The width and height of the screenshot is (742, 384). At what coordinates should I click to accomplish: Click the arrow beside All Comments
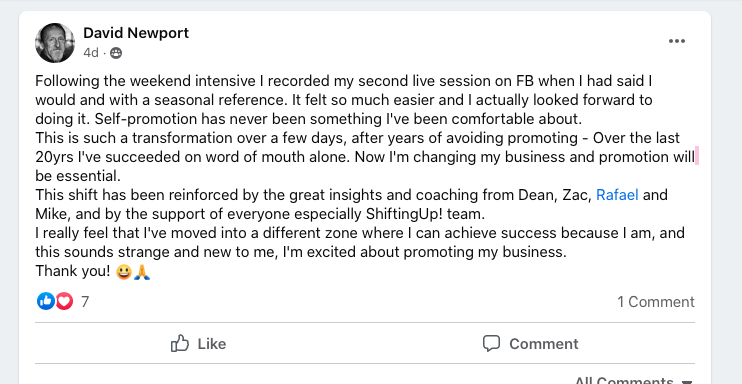(687, 382)
